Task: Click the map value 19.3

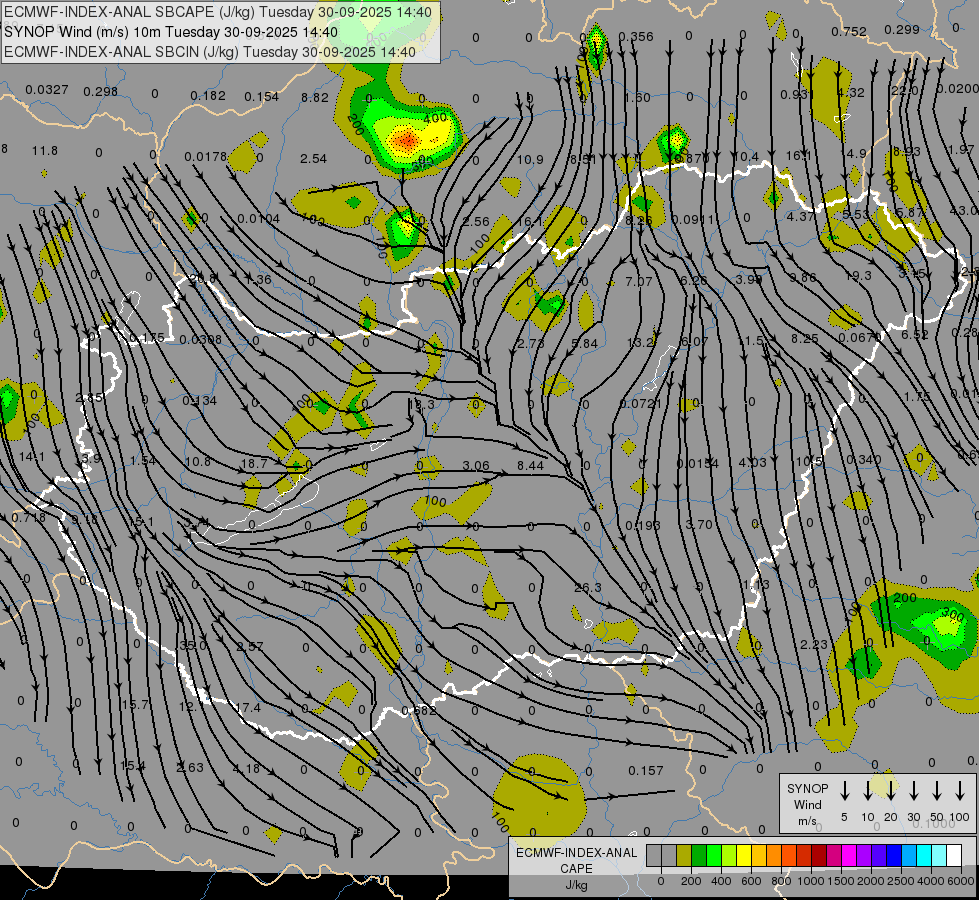Action: point(858,275)
